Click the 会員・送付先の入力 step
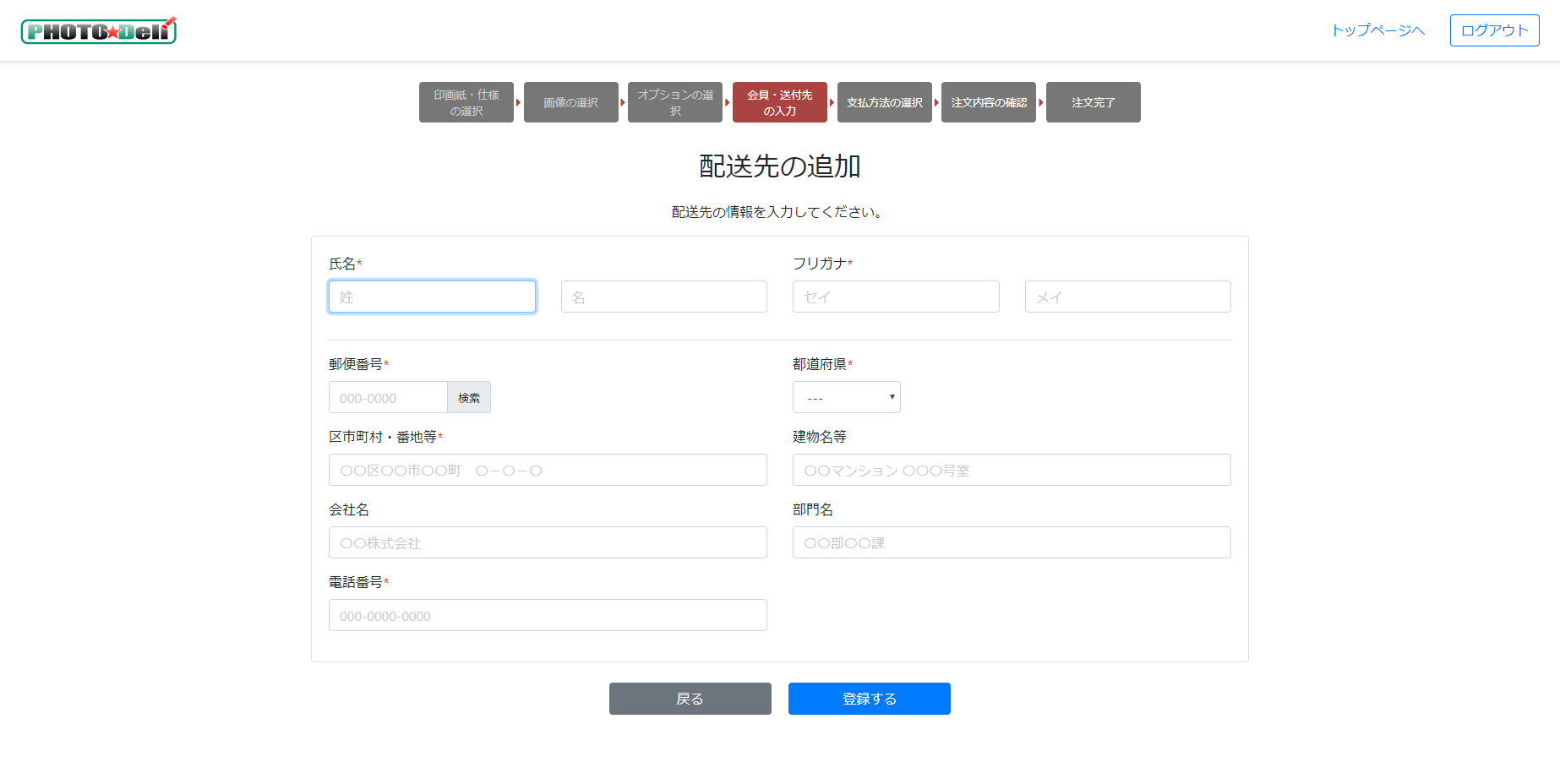Viewport: 1560px width, 784px height. (x=779, y=102)
